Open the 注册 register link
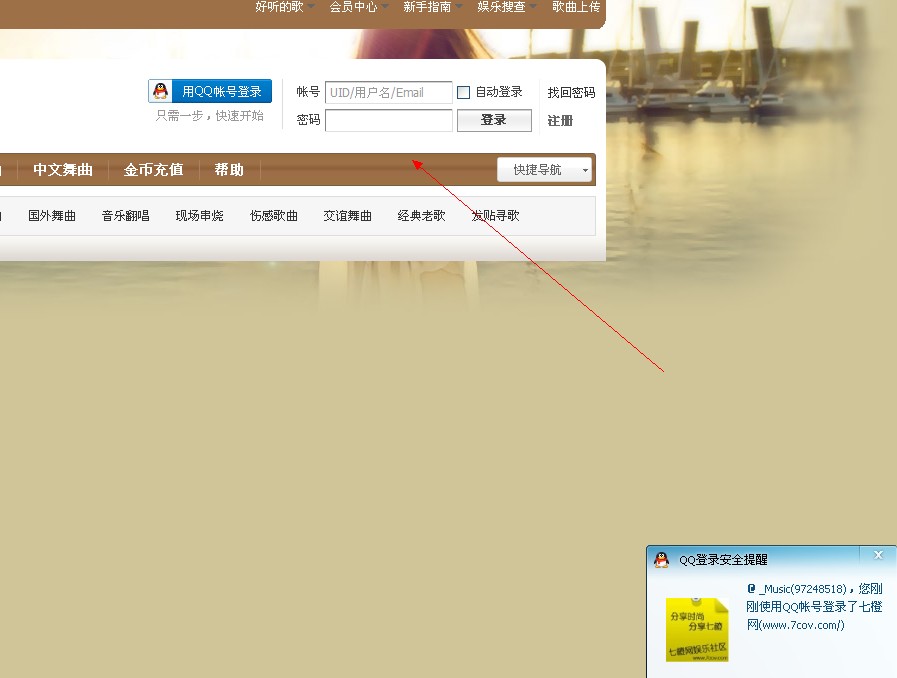The height and width of the screenshot is (678, 897). (x=559, y=120)
